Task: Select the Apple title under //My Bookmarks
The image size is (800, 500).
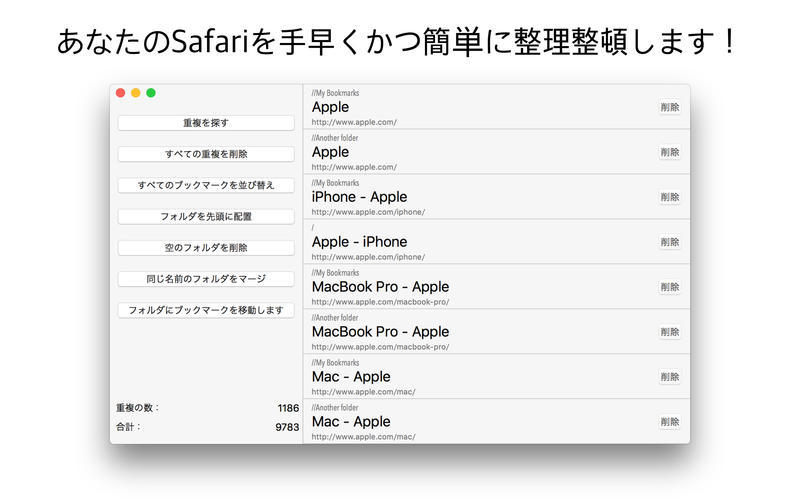Action: coord(331,108)
